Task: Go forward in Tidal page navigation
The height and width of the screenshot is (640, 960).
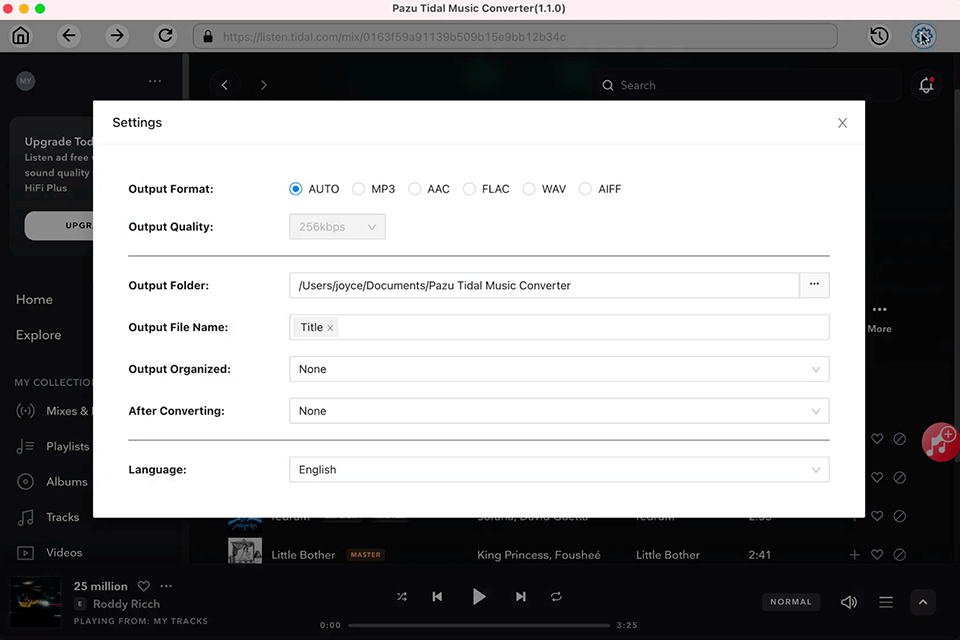Action: pos(264,85)
